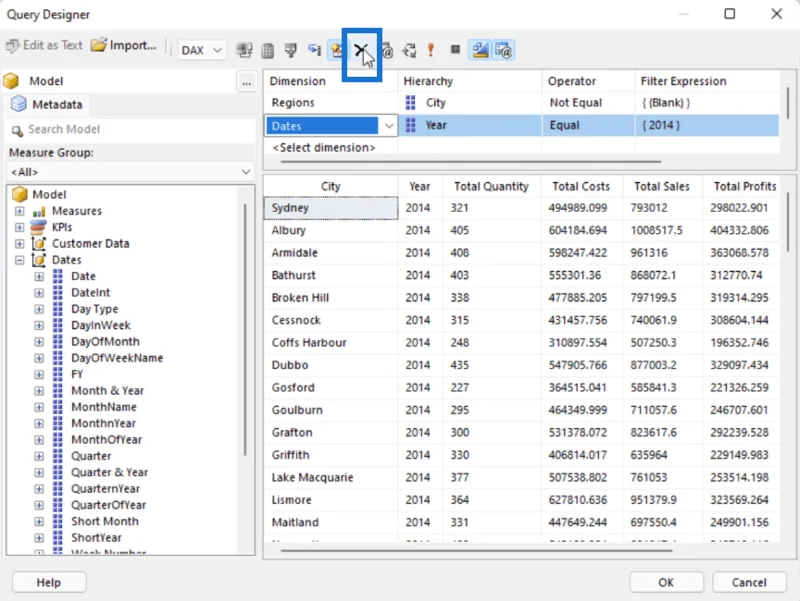Toggle the Show Empty Cells icon
800x601 pixels.
coord(291,50)
